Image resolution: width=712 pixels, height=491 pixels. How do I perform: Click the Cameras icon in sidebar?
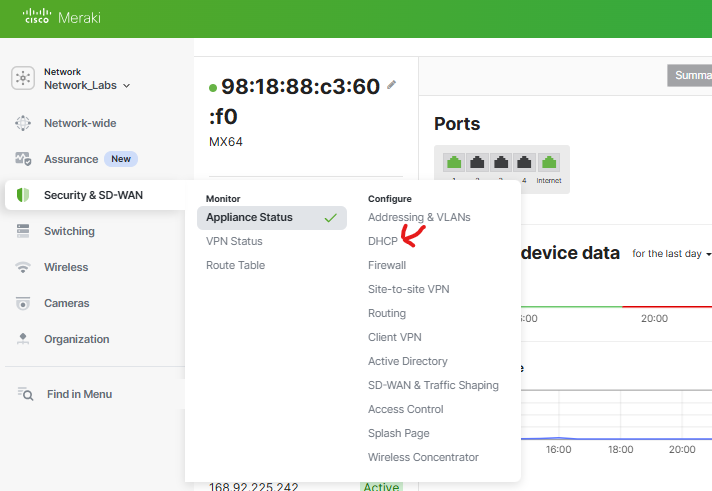coord(23,303)
